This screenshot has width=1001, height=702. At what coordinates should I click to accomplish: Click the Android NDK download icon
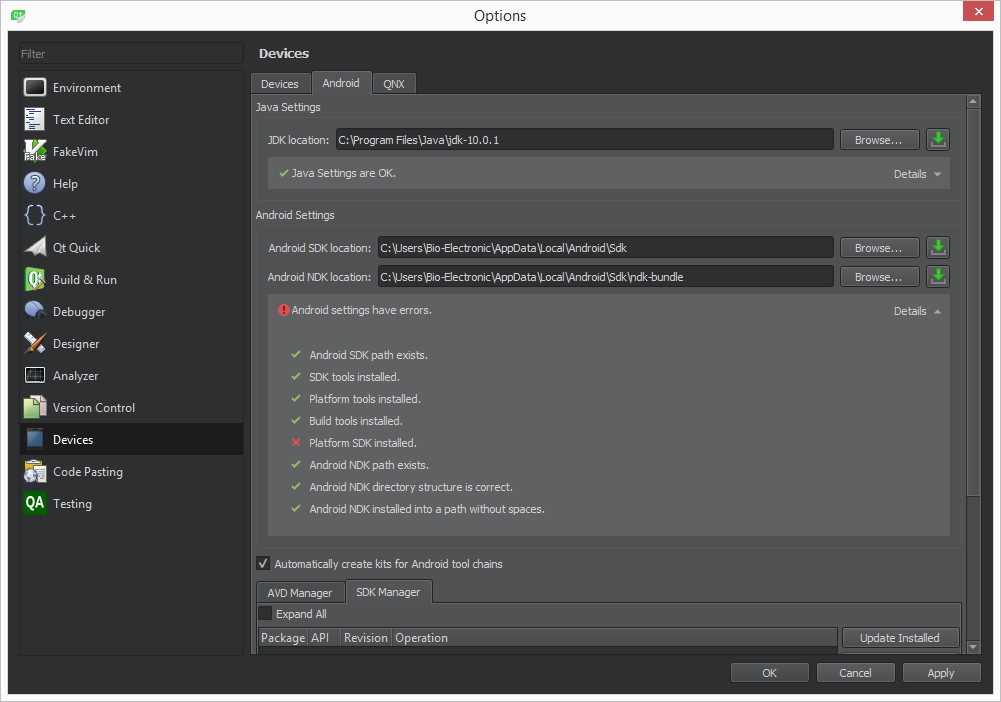937,277
